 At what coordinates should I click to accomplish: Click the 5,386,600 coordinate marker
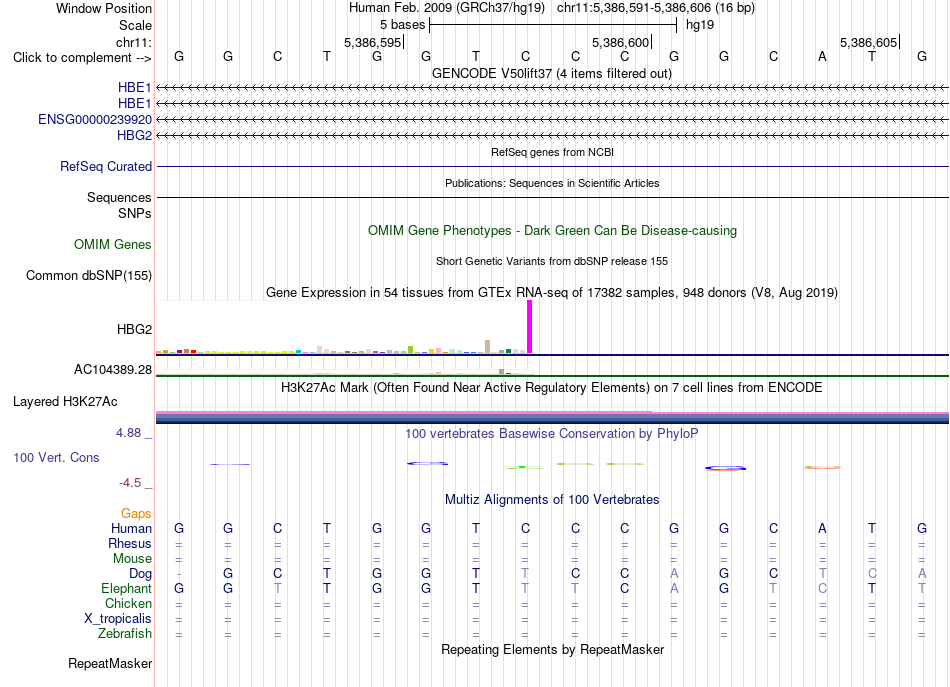click(x=620, y=42)
